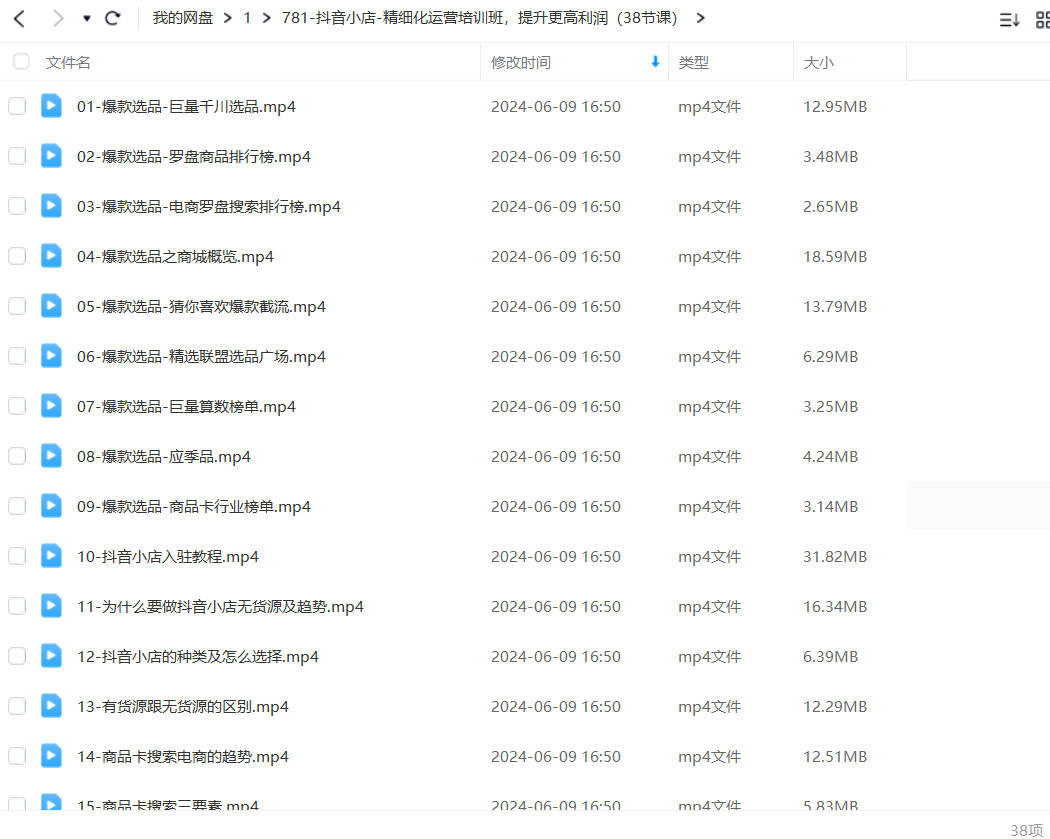This screenshot has width=1050, height=839.
Task: Sort by 文件名 column header
Action: [68, 62]
